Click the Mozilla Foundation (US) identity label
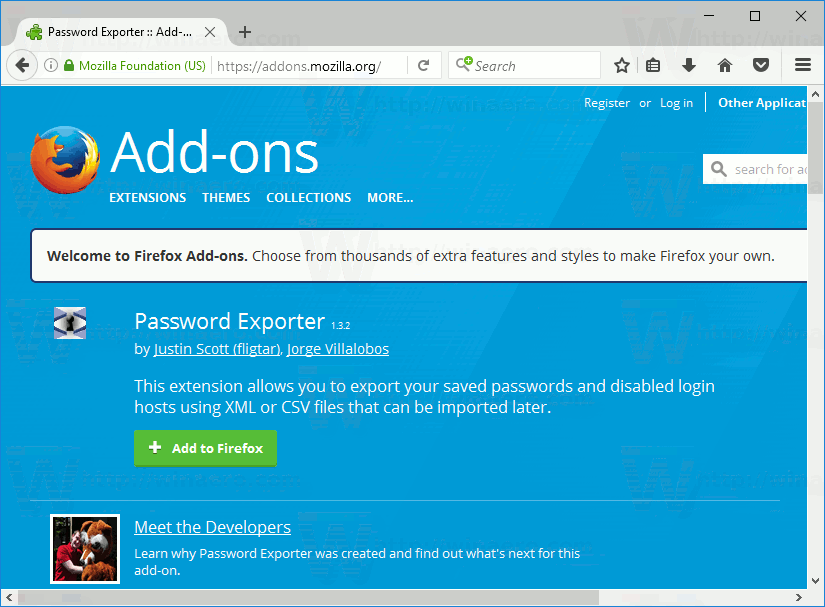The image size is (825, 607). [142, 66]
